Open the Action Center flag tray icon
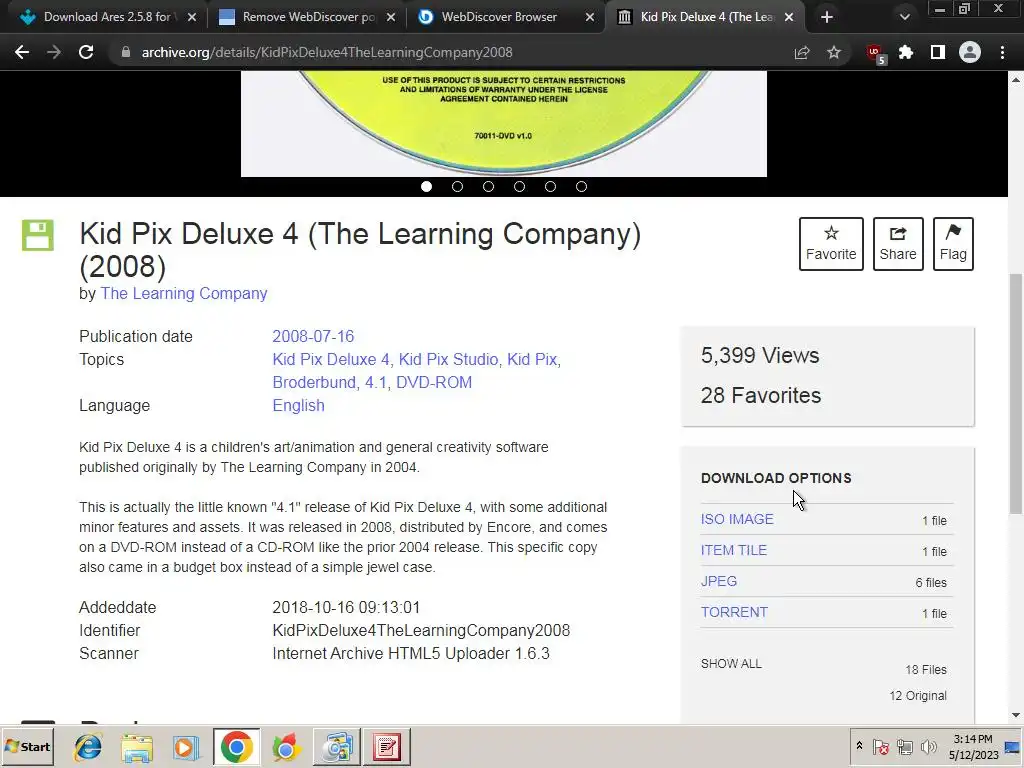This screenshot has width=1024, height=768. tap(881, 746)
